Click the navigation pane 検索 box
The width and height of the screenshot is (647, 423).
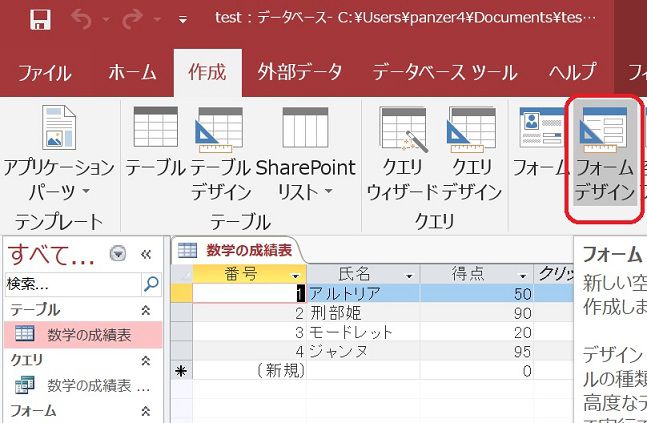point(71,284)
